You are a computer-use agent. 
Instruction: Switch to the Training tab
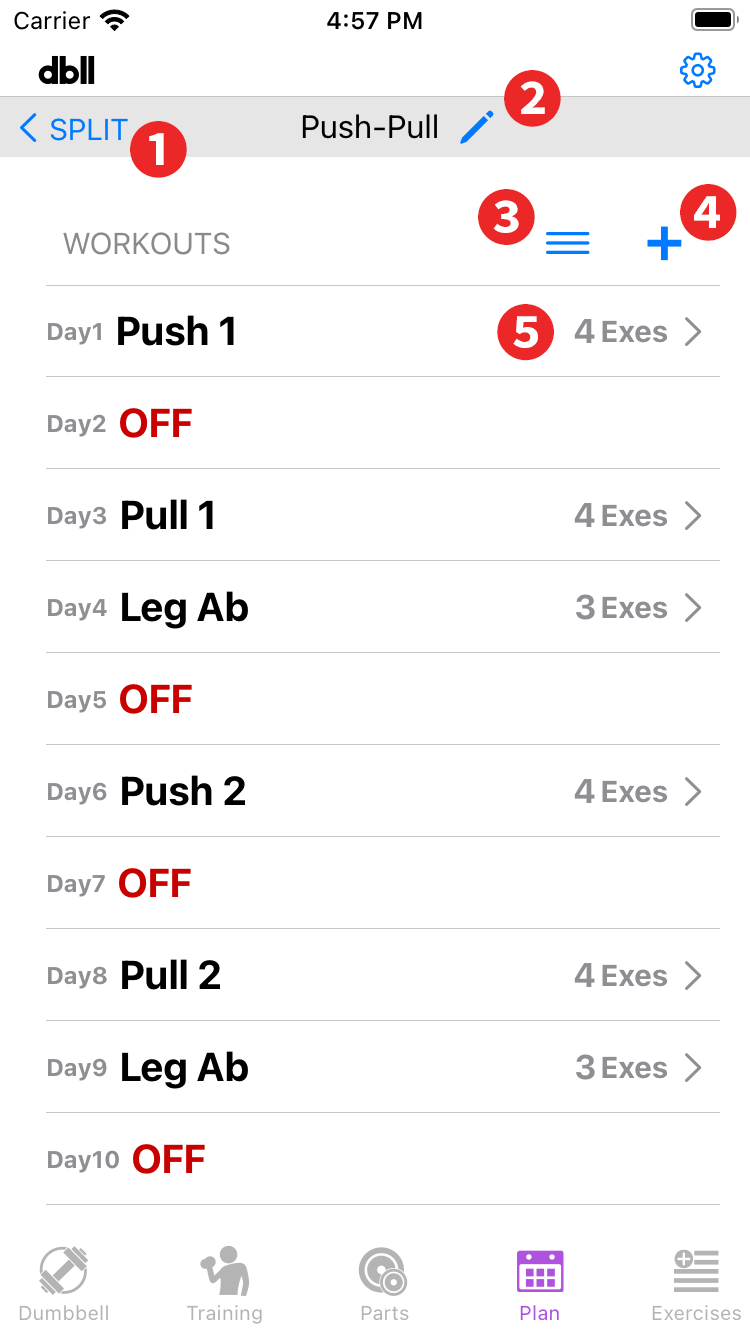(225, 1284)
